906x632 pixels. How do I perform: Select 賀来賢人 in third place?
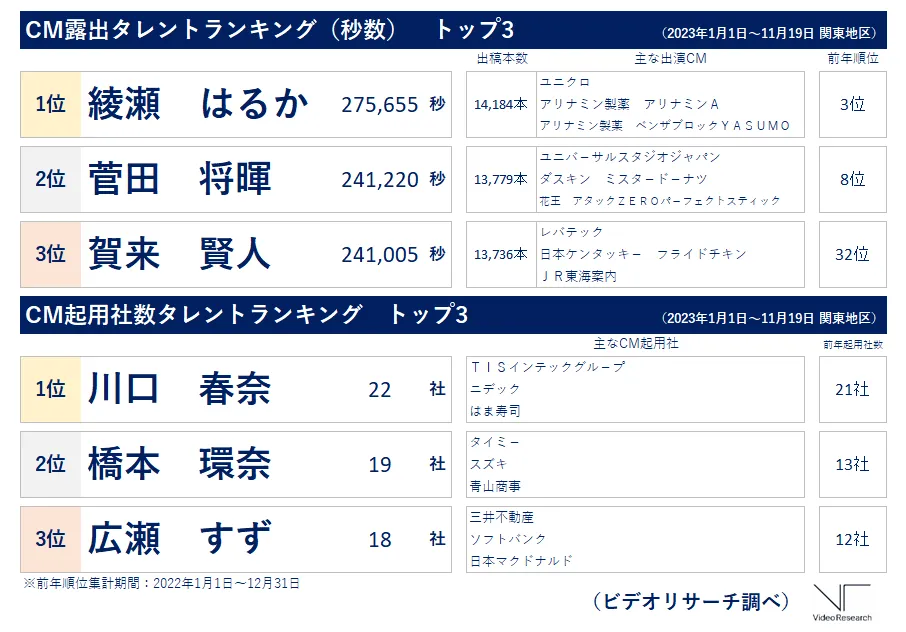[x=179, y=254]
